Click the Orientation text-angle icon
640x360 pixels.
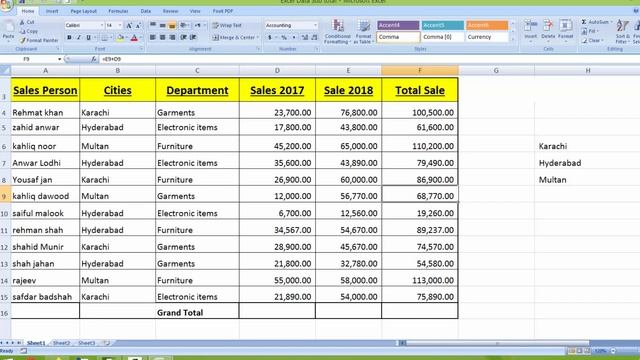pos(184,25)
